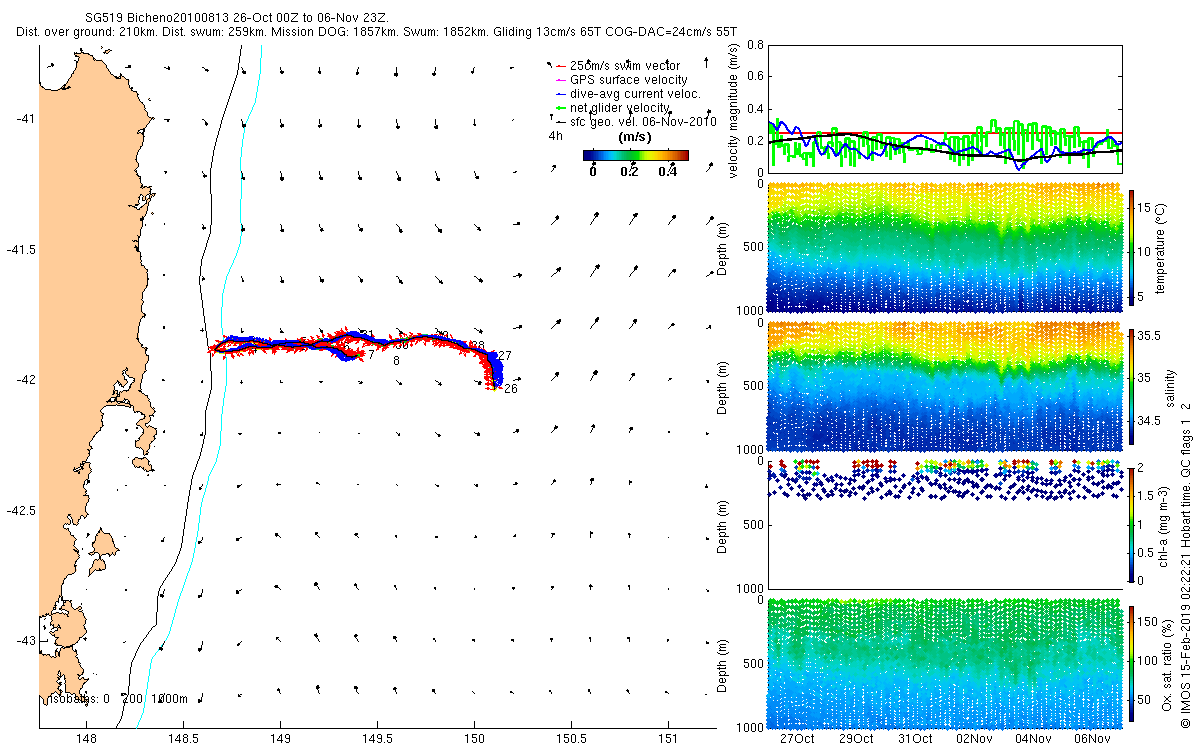
Task: Click the '4h' label in the map legend
Action: [555, 135]
